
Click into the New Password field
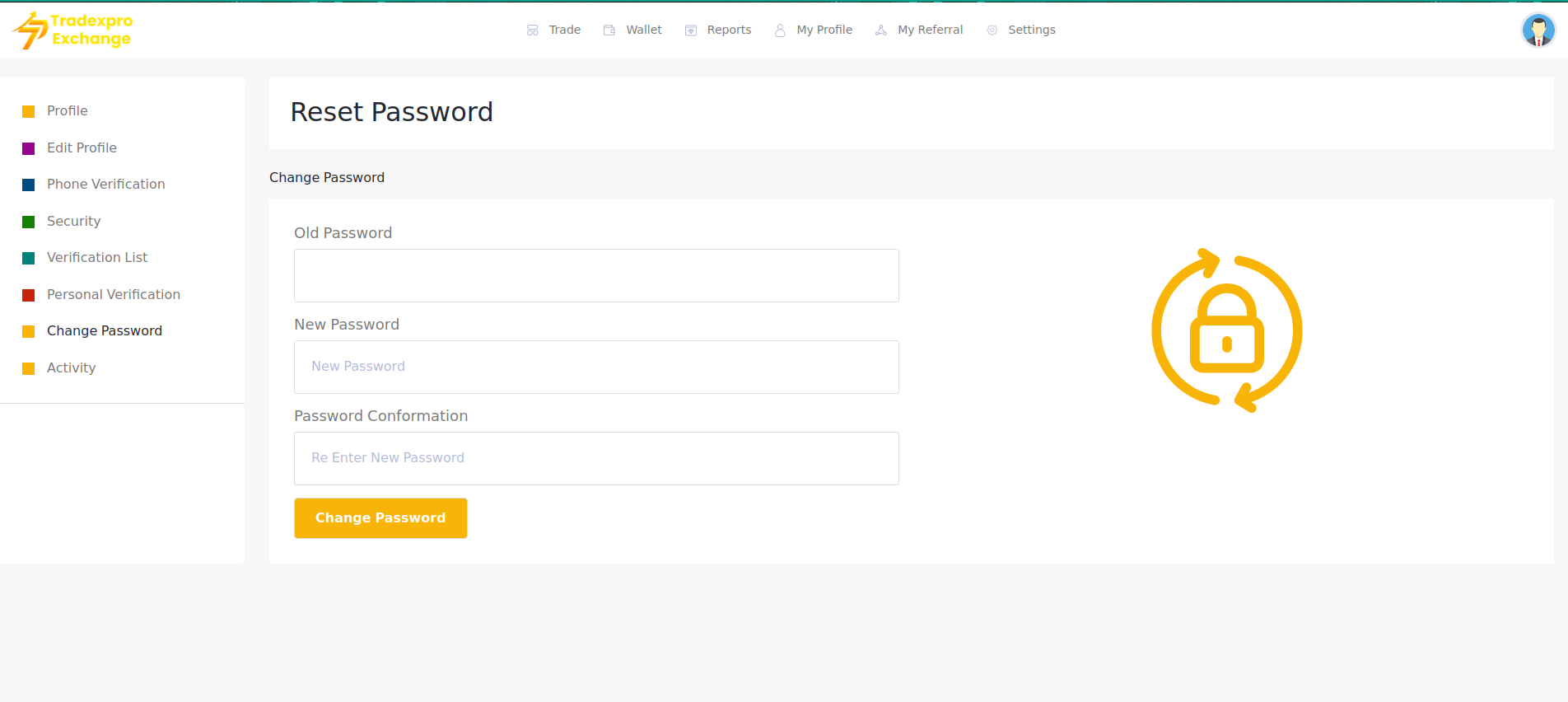(x=596, y=367)
